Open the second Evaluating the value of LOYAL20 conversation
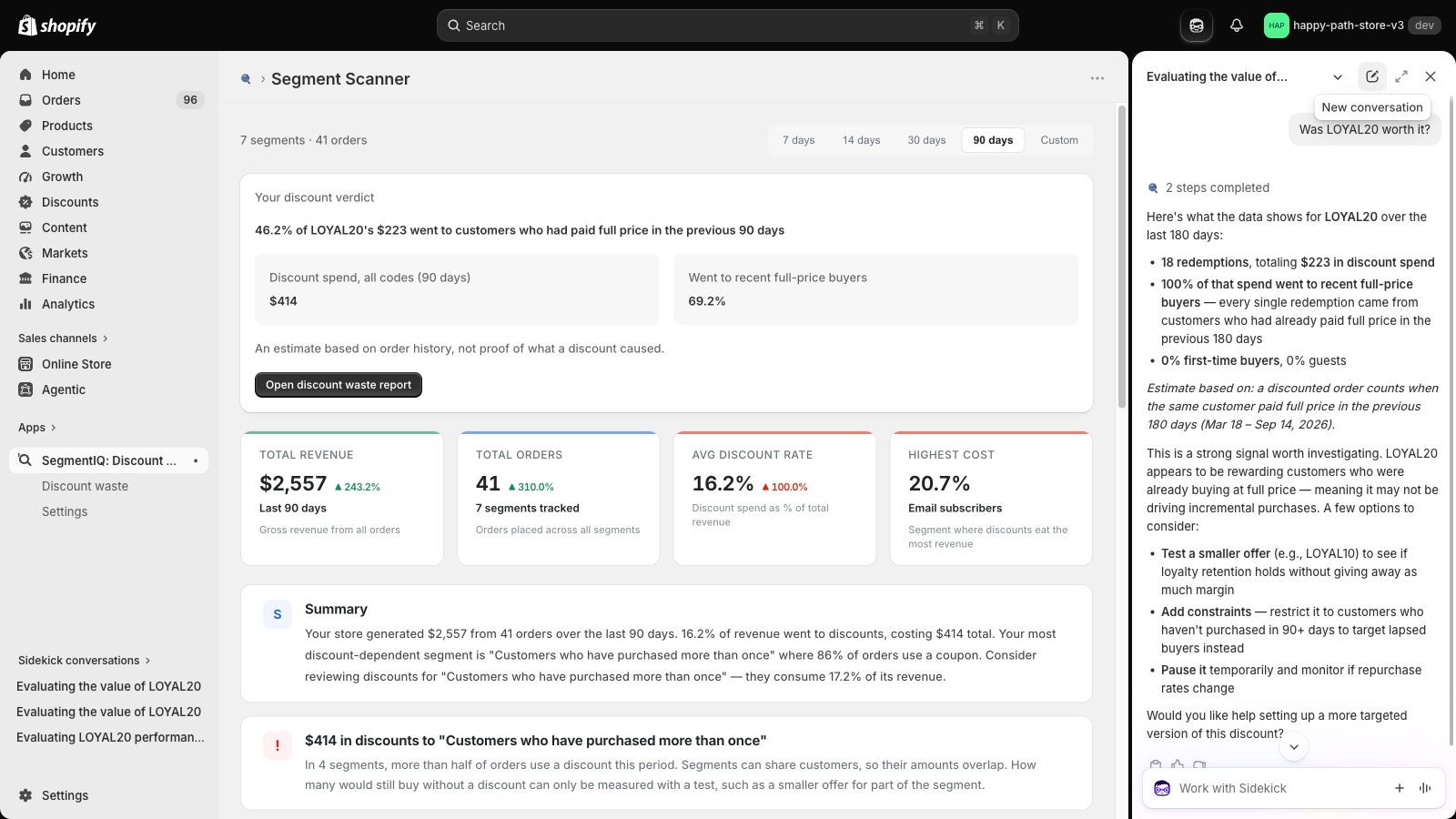The image size is (1456, 819). coord(109,712)
